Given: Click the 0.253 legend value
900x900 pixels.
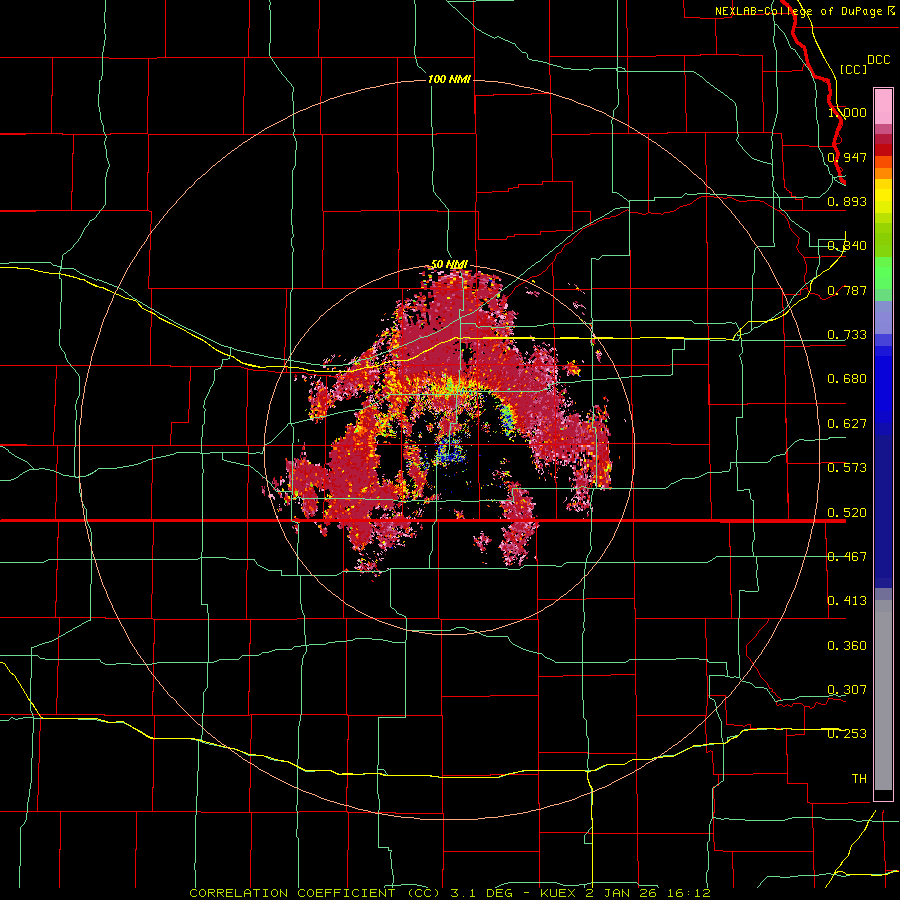Looking at the screenshot, I should coord(847,734).
